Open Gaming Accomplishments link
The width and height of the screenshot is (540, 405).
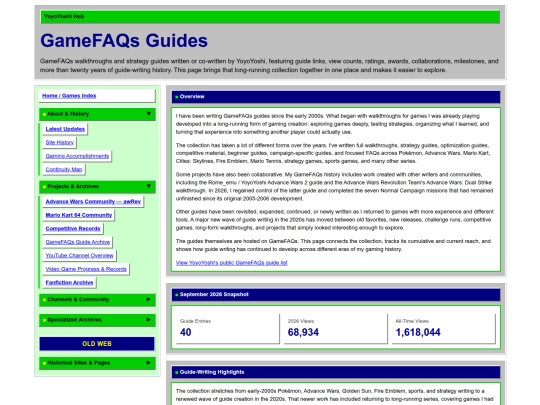tap(77, 156)
